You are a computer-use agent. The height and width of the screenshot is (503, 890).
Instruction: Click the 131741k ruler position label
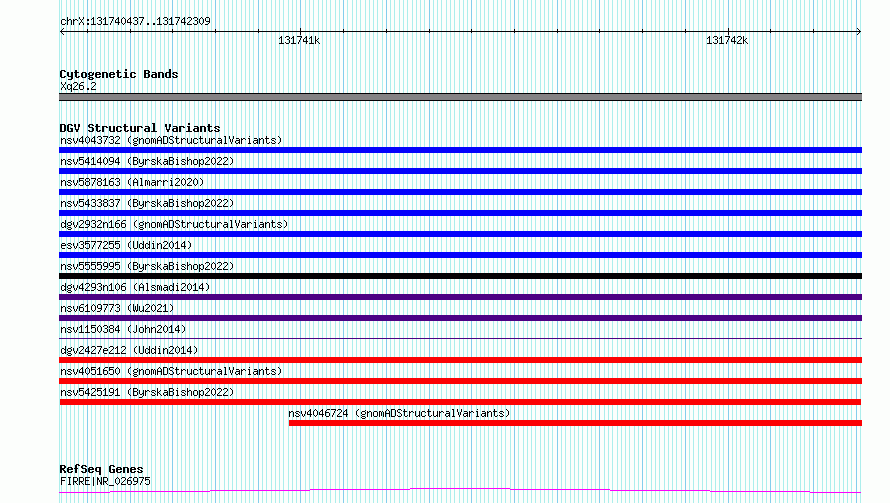pos(299,40)
